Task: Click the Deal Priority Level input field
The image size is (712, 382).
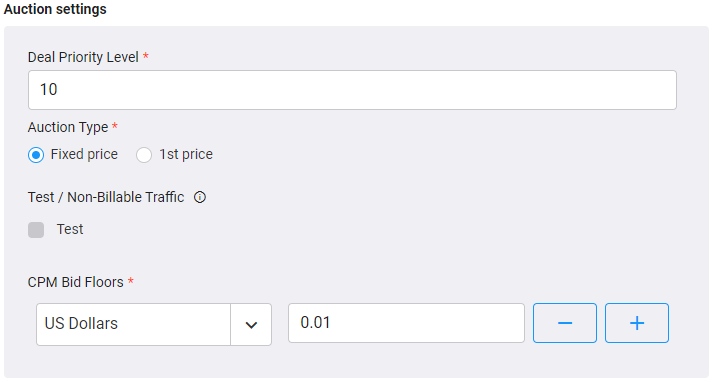Action: [x=352, y=90]
